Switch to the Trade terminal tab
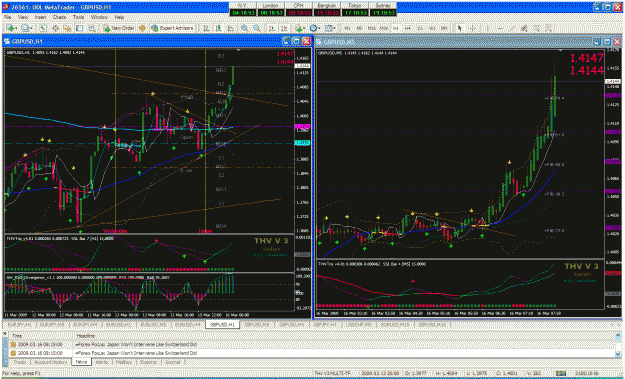Screen dimensions: 625x379 (20, 362)
